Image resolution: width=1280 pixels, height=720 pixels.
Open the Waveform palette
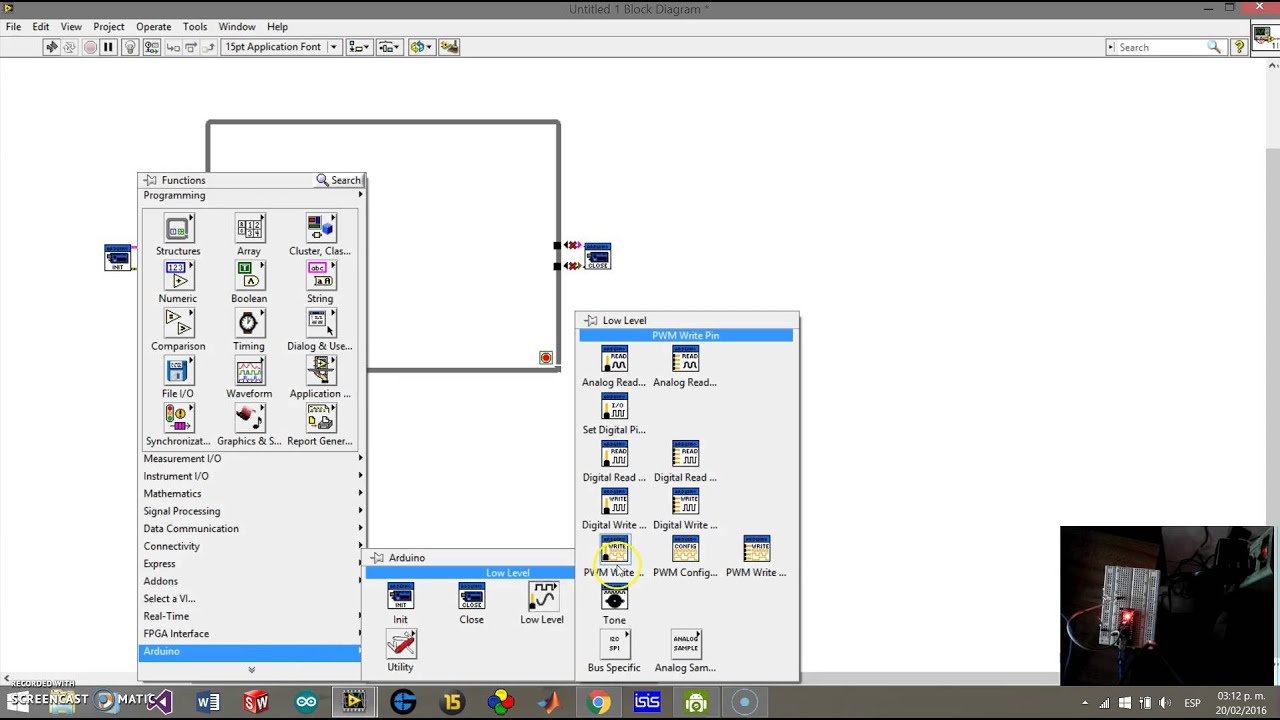(249, 371)
